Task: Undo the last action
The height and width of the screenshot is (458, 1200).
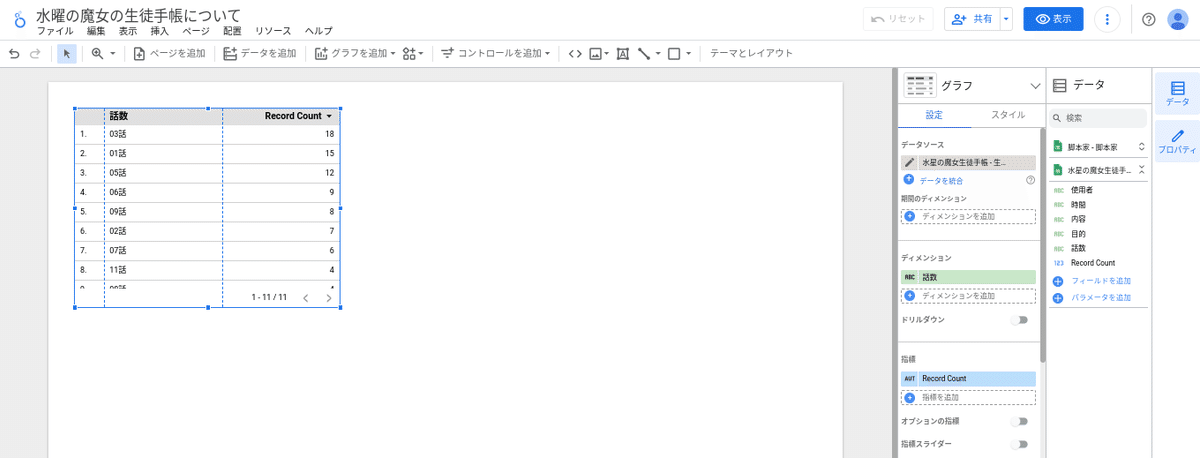Action: pos(14,53)
